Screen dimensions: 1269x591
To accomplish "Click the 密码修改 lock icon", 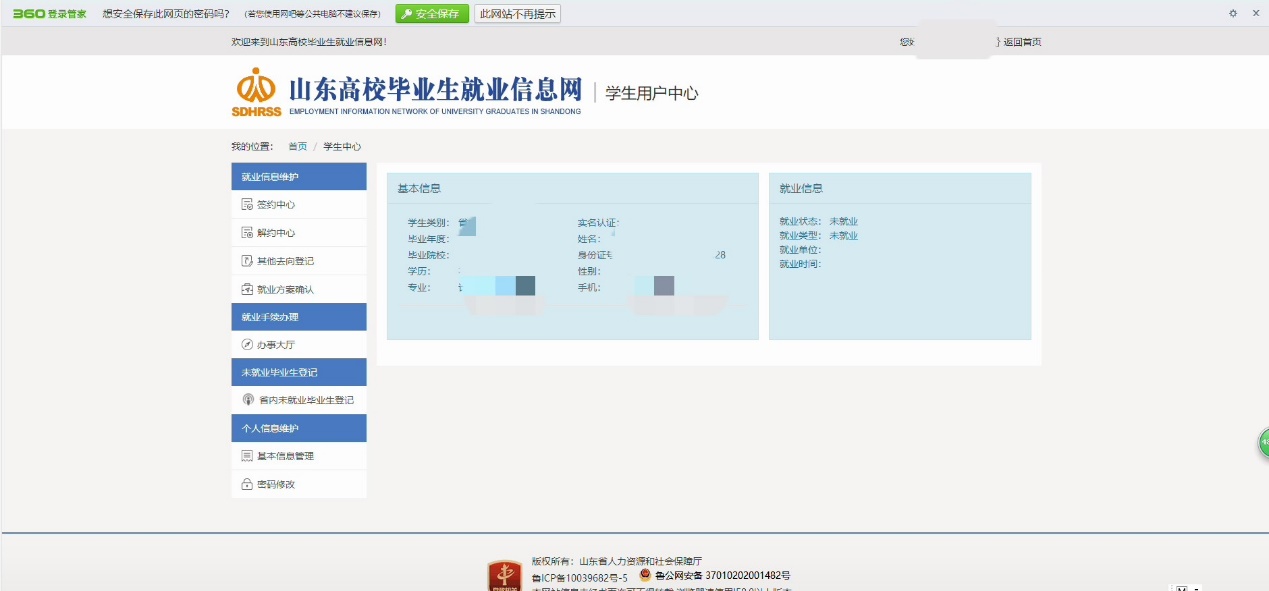I will tap(247, 484).
